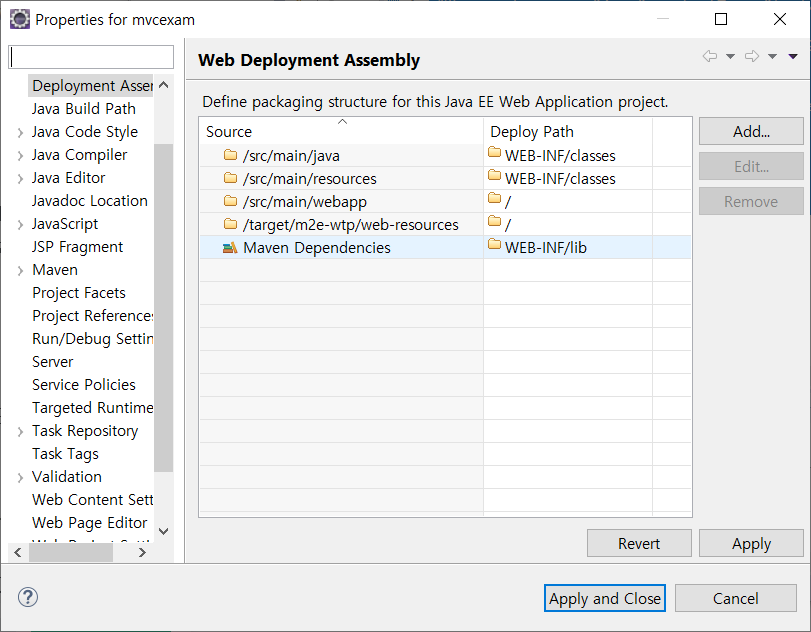Select Java Build Path page
The height and width of the screenshot is (632, 811).
(x=84, y=109)
